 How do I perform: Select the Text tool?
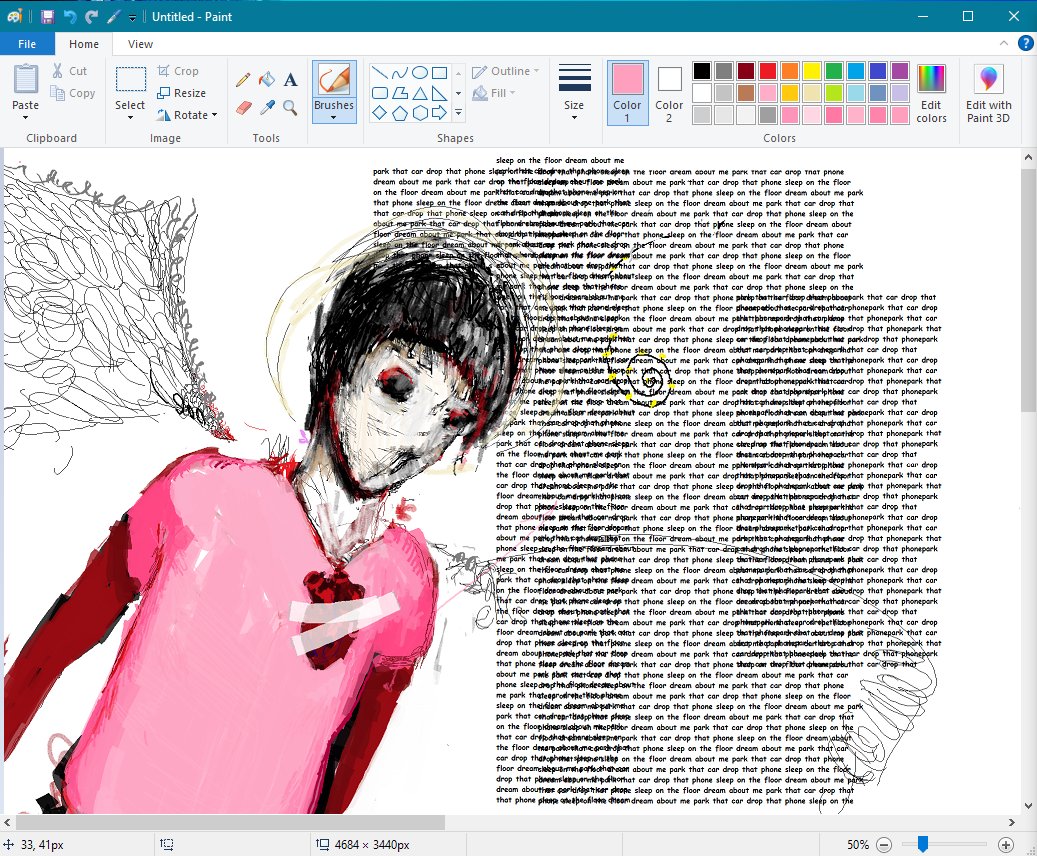coord(290,80)
